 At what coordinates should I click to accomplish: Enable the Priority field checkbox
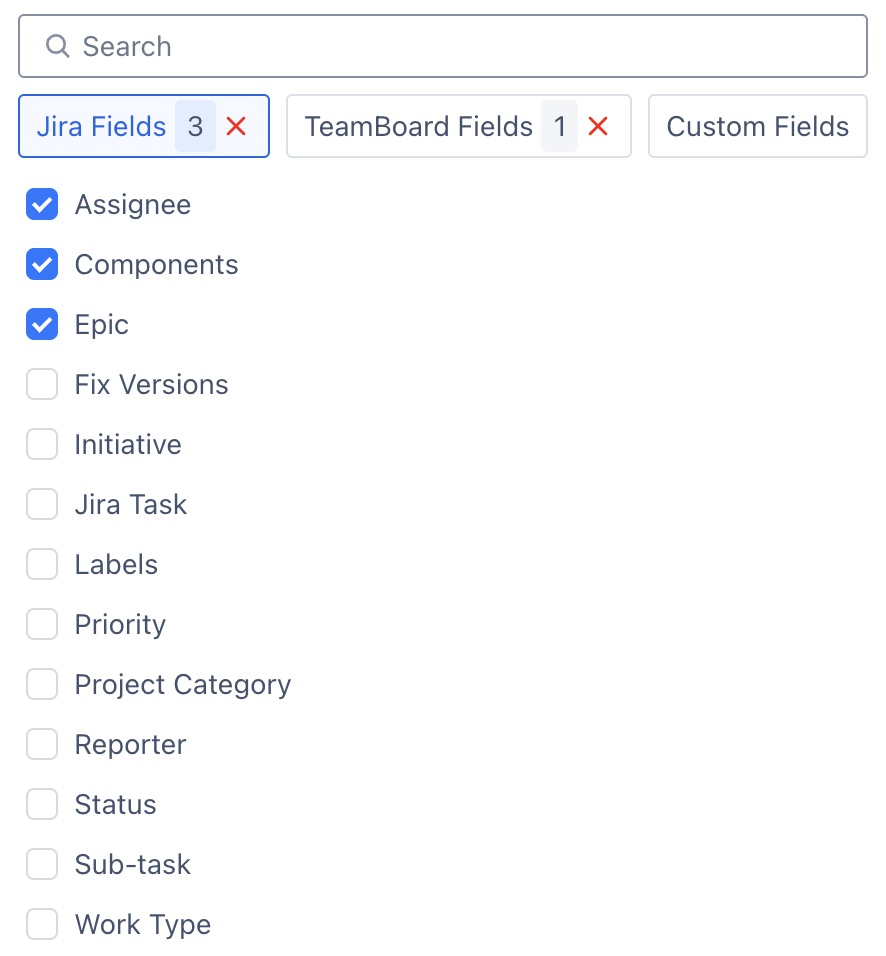(42, 624)
